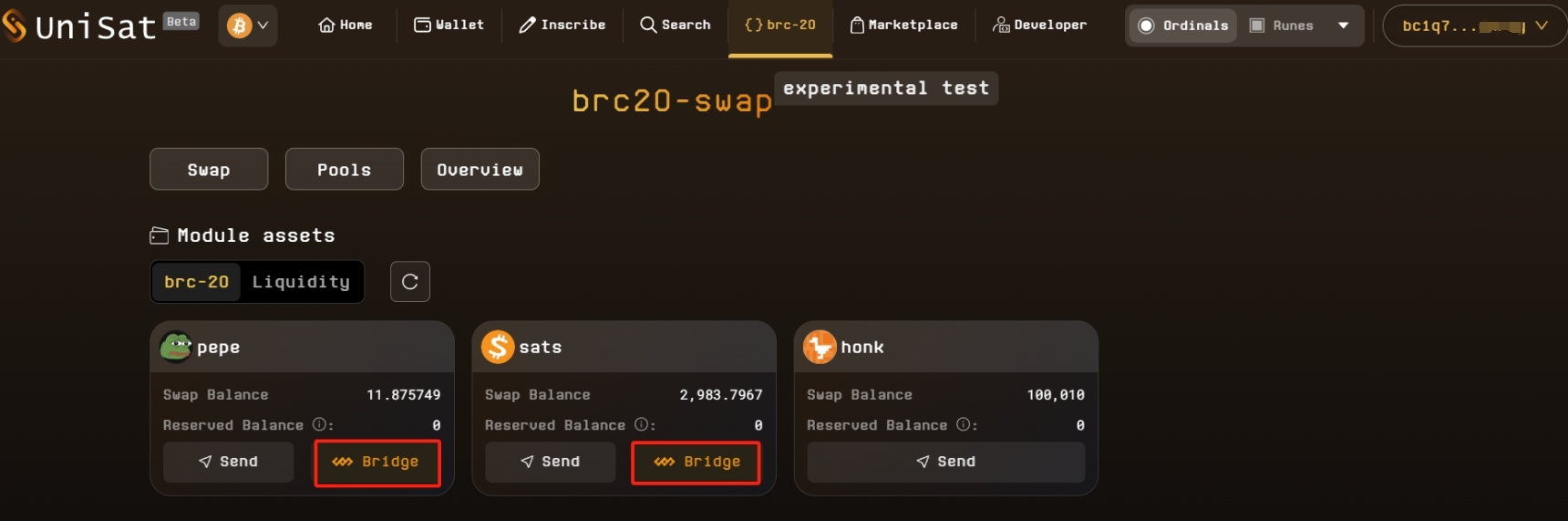Click the pepe frog token icon

click(176, 347)
